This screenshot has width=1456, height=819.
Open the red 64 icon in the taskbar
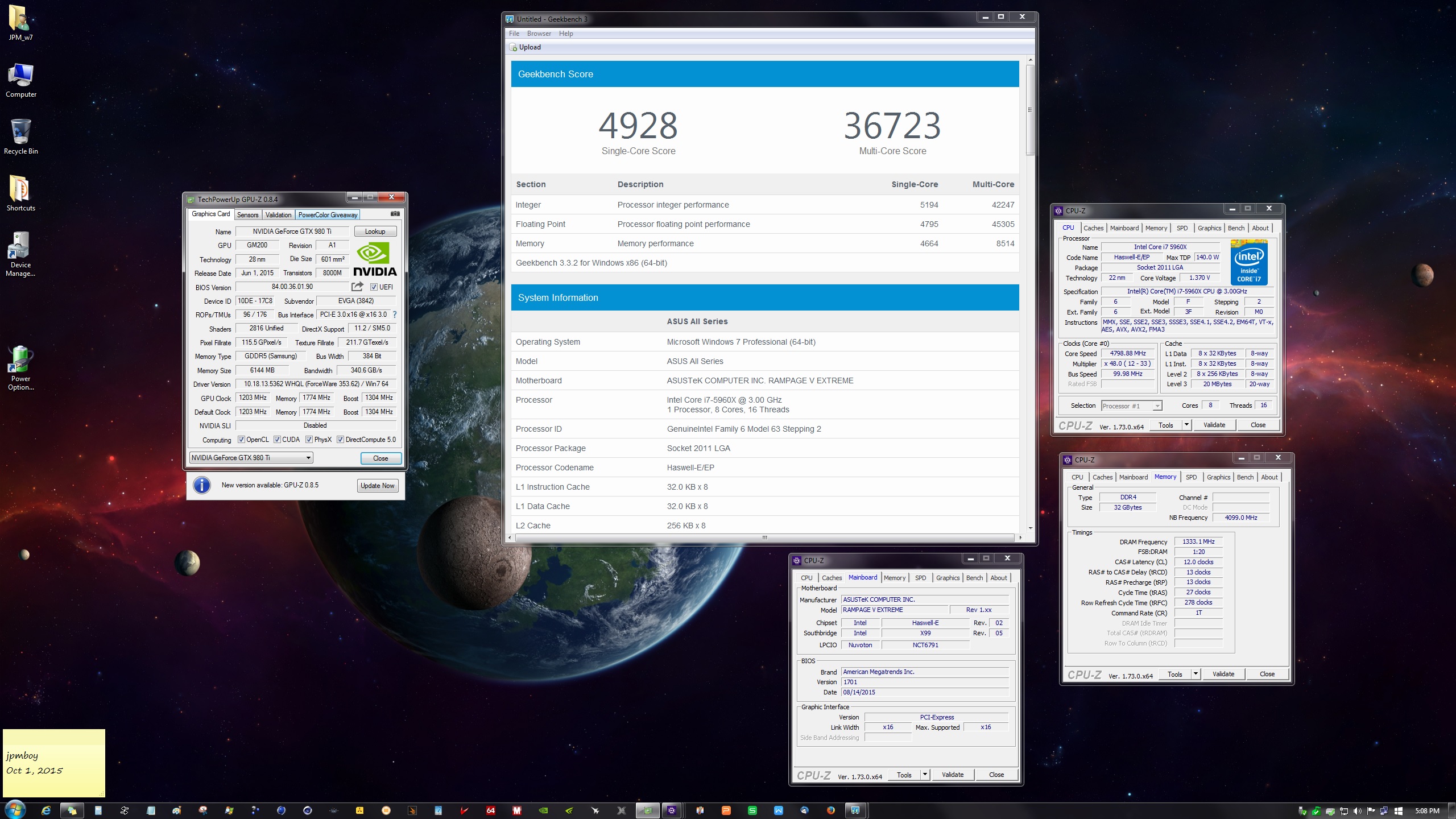(x=490, y=810)
